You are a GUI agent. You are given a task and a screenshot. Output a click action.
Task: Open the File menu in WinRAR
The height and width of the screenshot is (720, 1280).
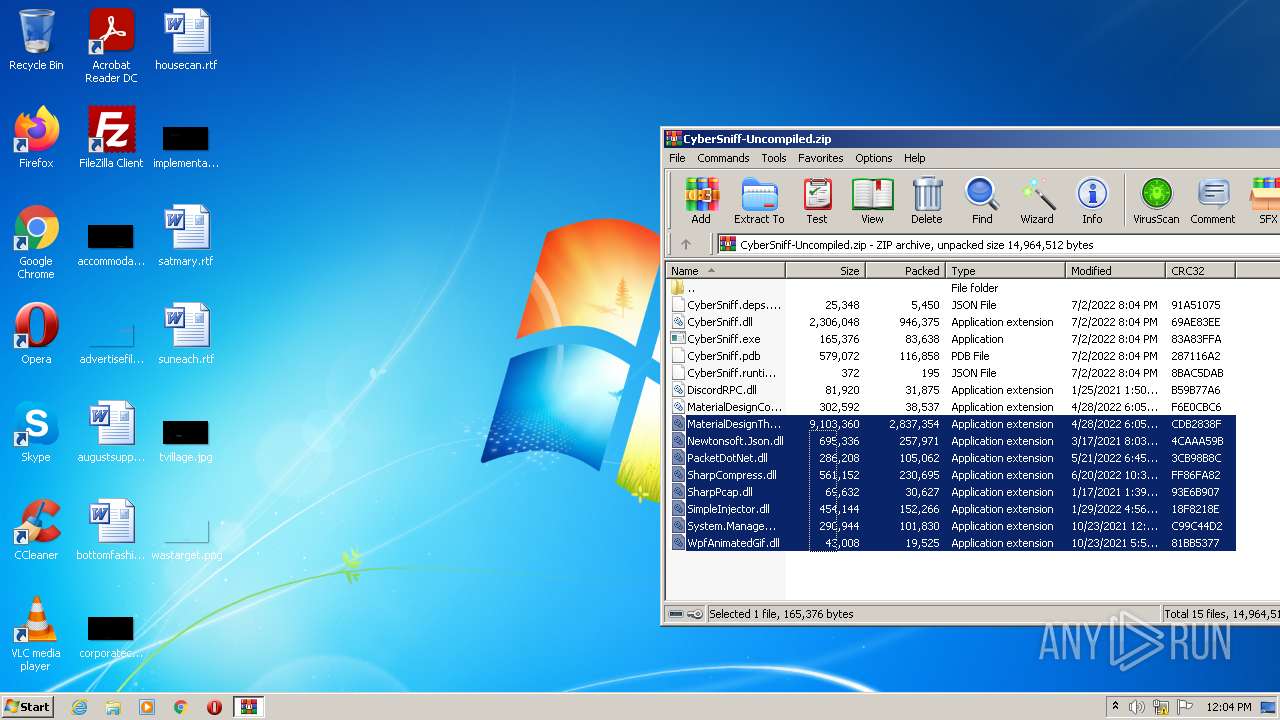point(677,158)
